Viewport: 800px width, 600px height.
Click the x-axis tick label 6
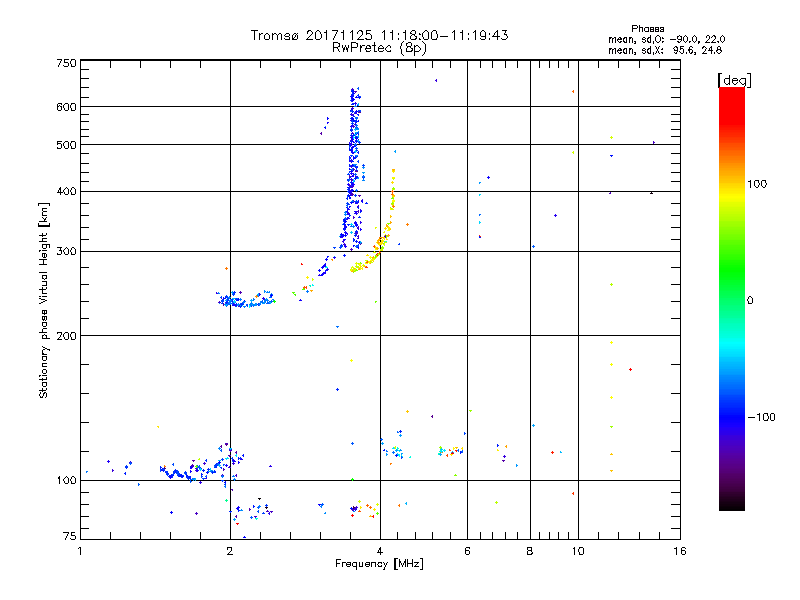click(x=467, y=551)
